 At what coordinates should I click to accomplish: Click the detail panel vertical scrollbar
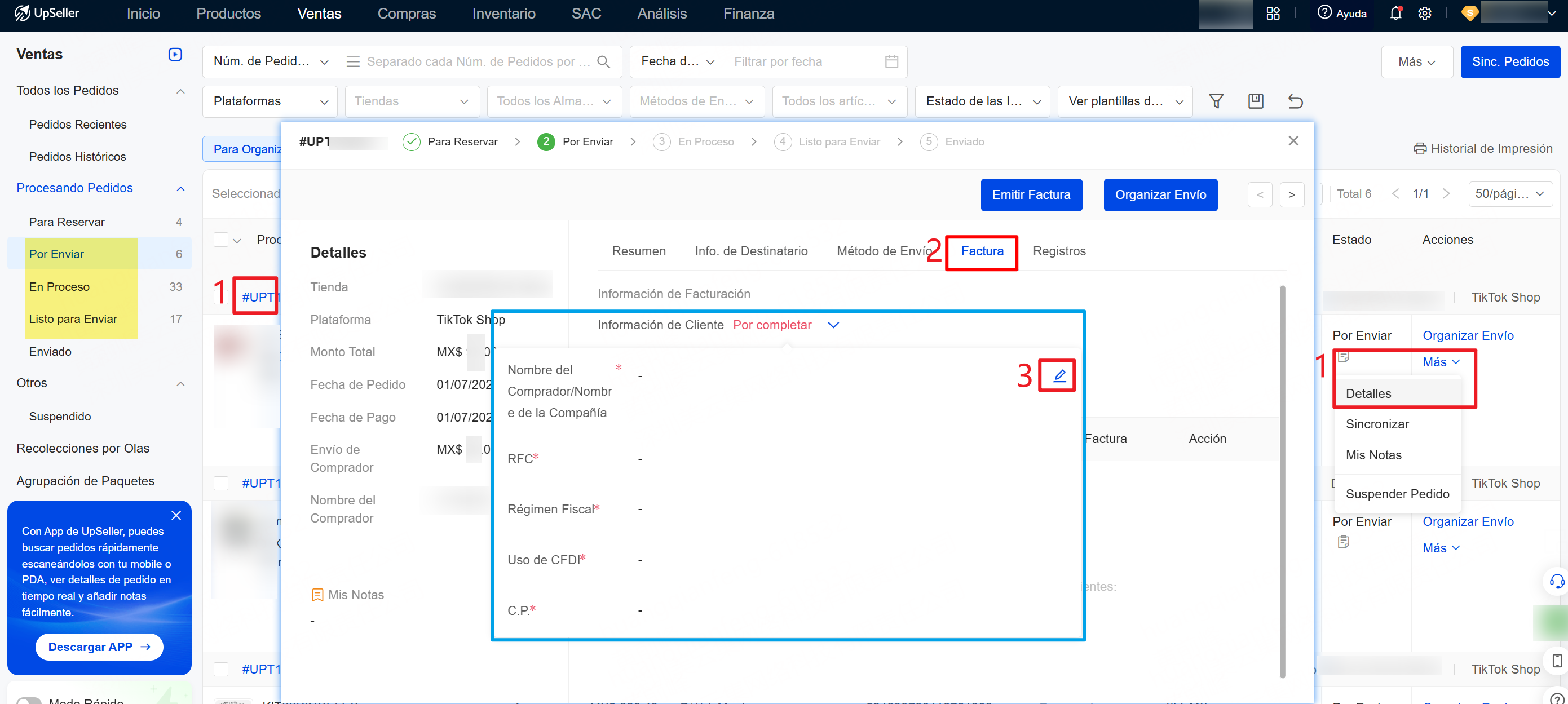tap(1282, 481)
